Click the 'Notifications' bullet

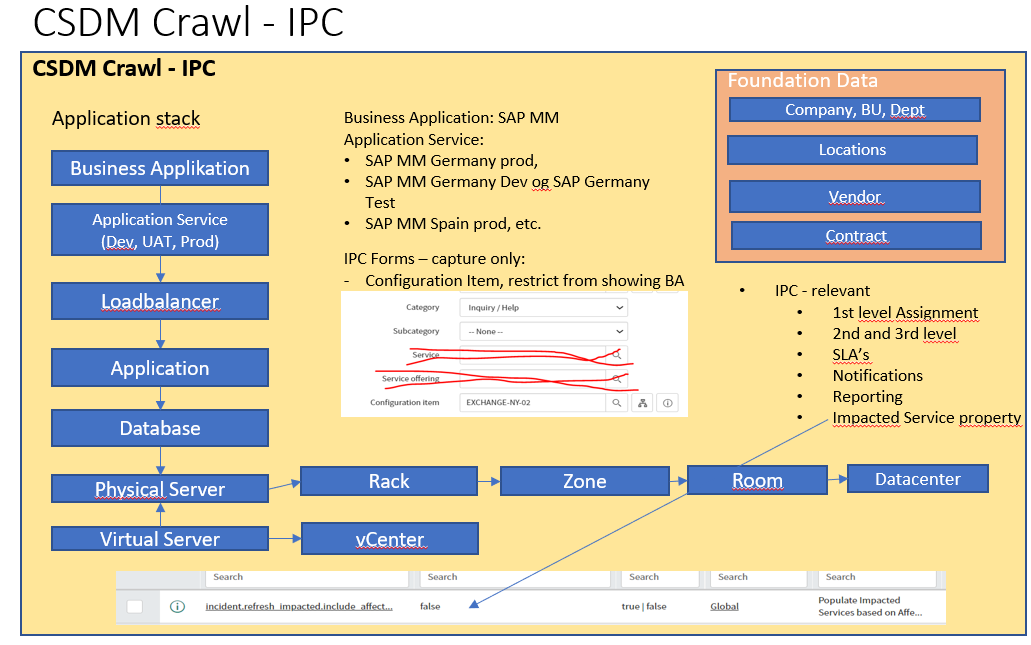click(878, 376)
